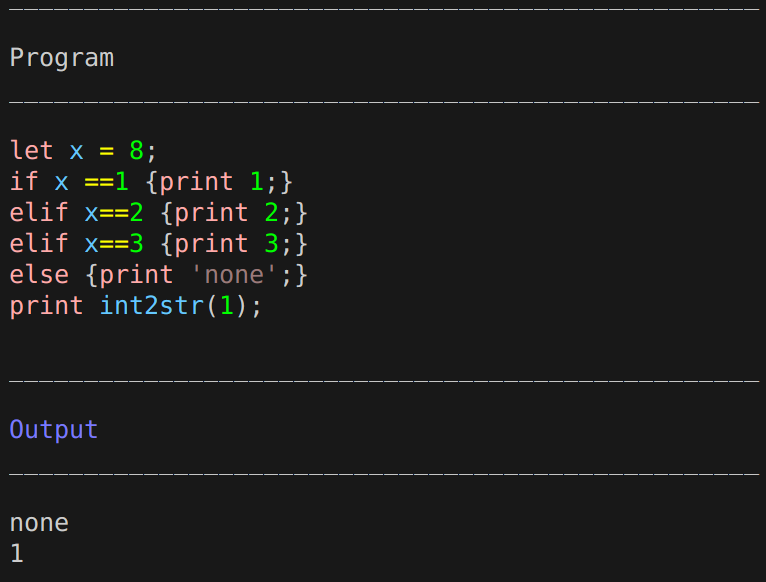Image resolution: width=766 pixels, height=582 pixels.
Task: Click the variable x in the let statement
Action: [x=76, y=151]
